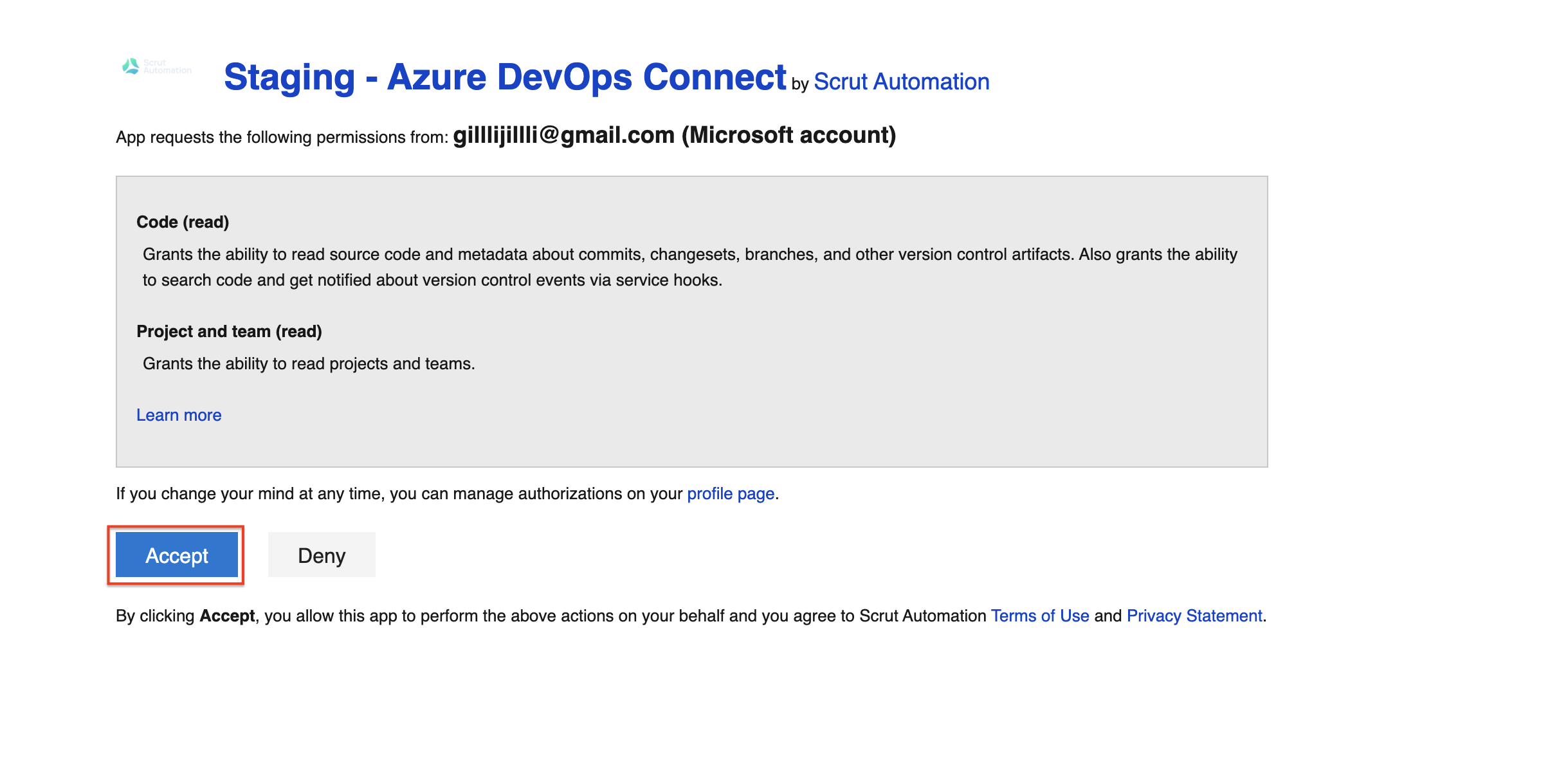
Task: Click the 'If you change your mind' sentence
Action: point(448,493)
